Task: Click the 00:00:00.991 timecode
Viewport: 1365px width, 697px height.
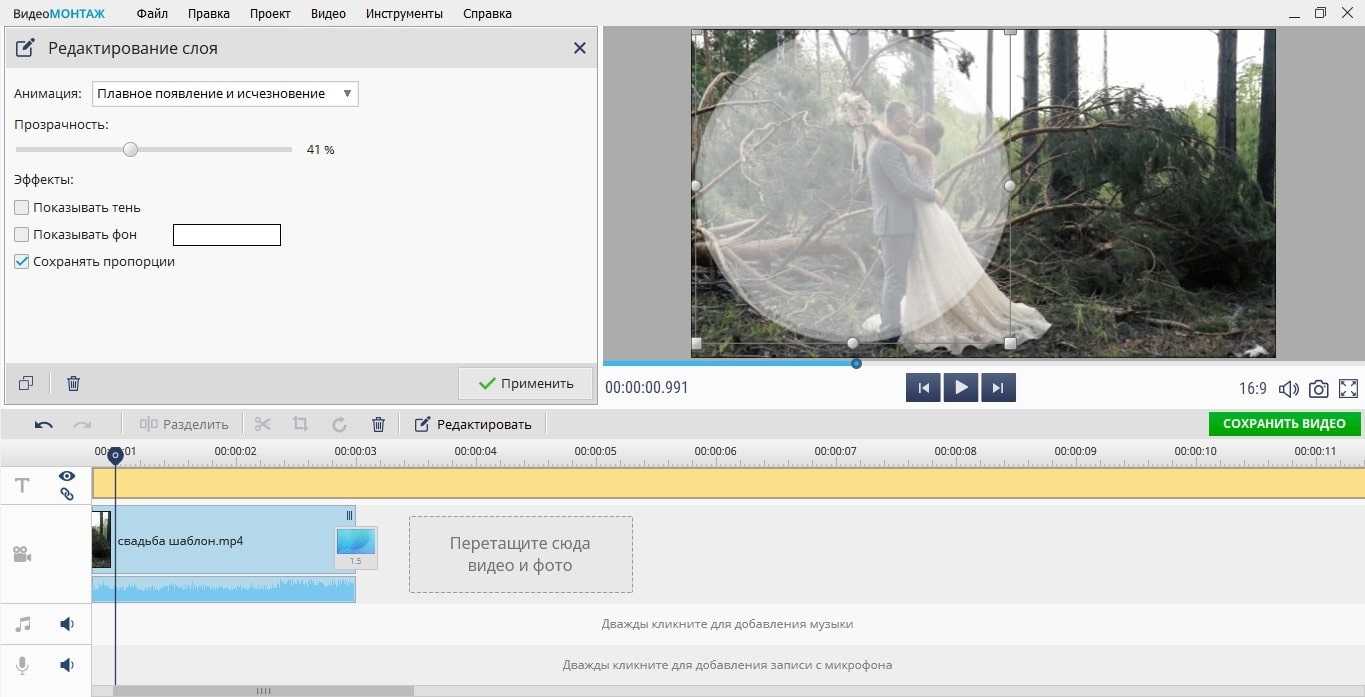Action: pyautogui.click(x=647, y=388)
